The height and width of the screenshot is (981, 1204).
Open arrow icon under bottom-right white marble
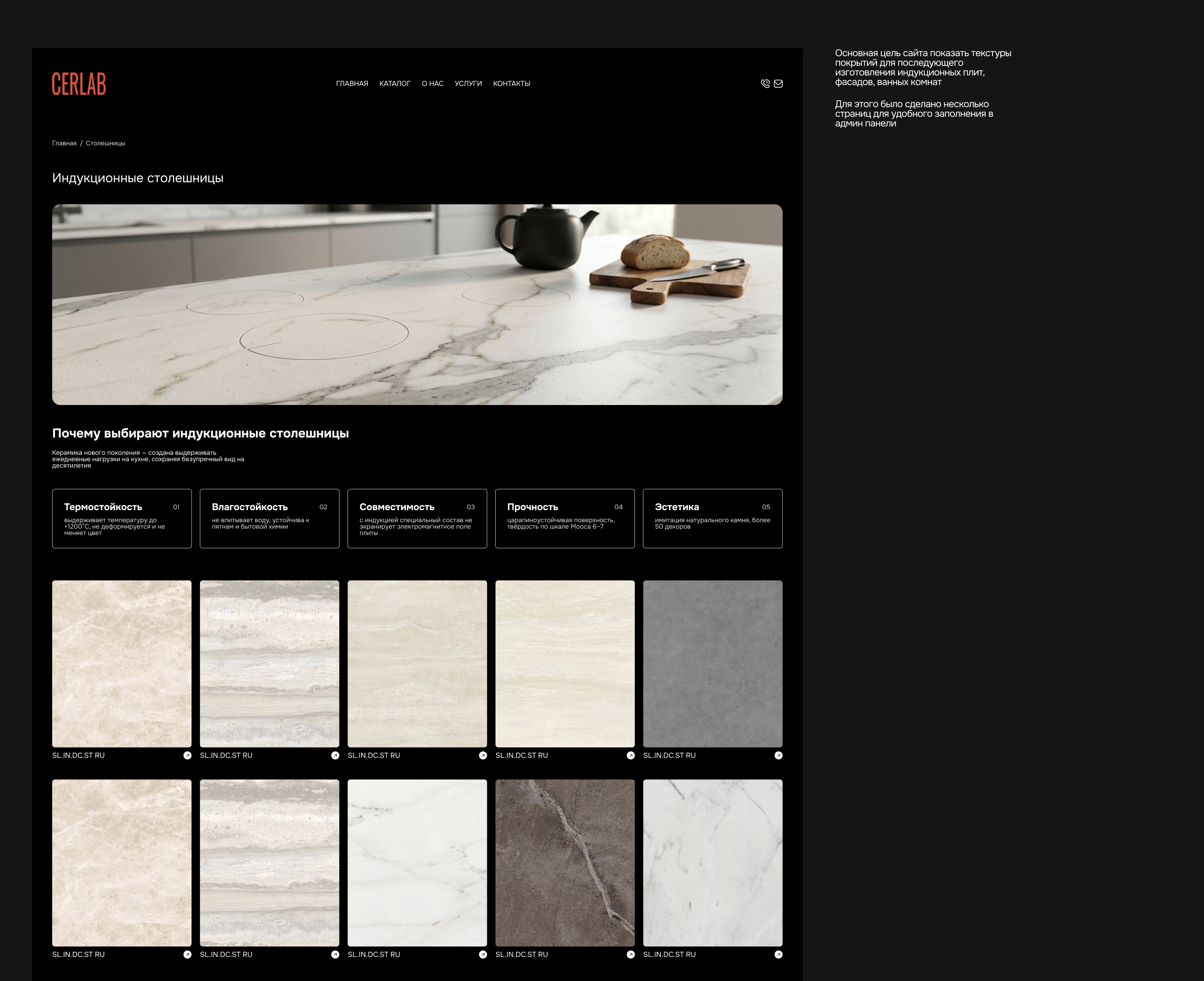(779, 955)
